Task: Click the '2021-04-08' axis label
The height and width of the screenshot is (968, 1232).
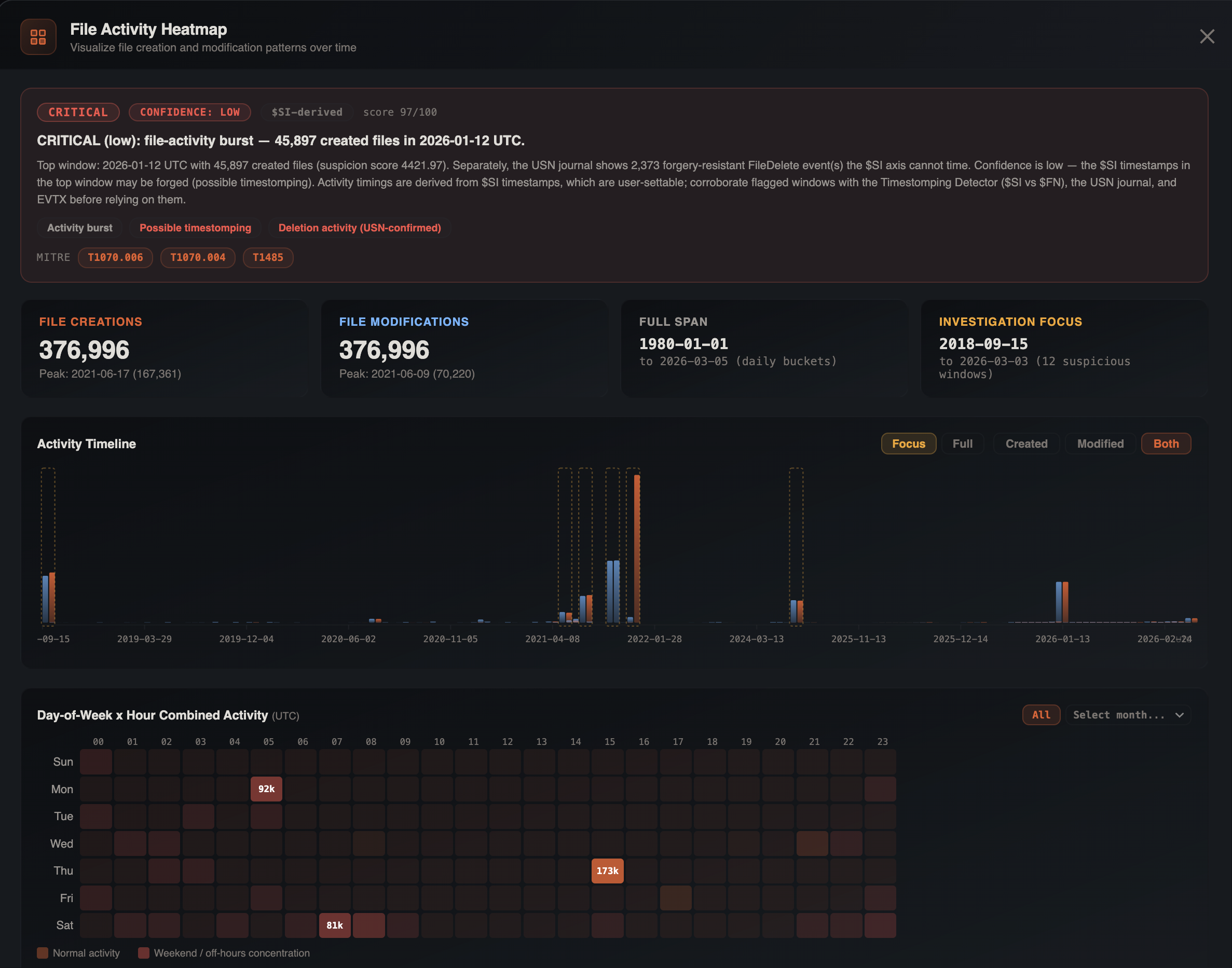Action: point(552,639)
